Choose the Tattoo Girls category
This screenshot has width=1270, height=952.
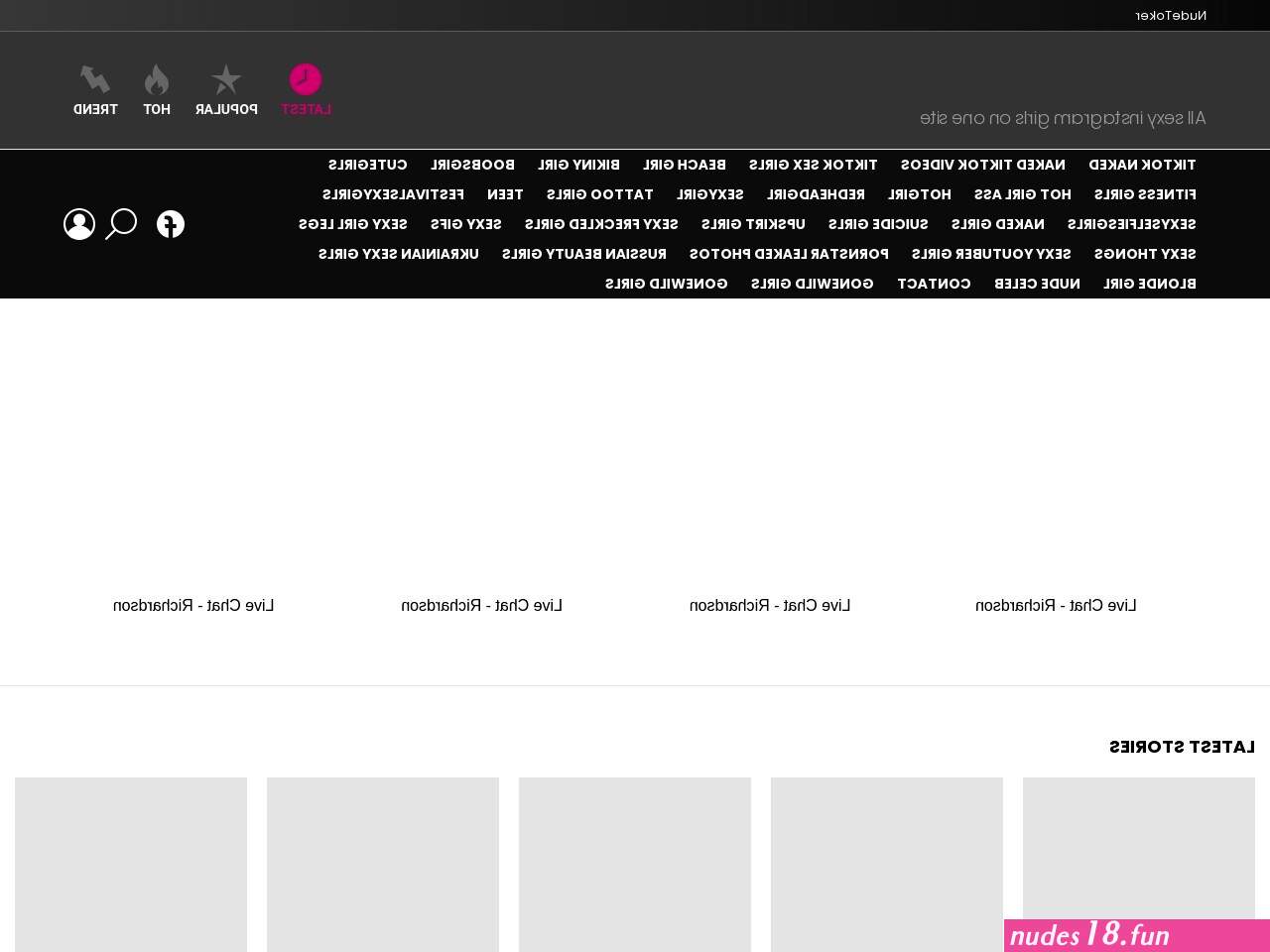click(x=599, y=194)
